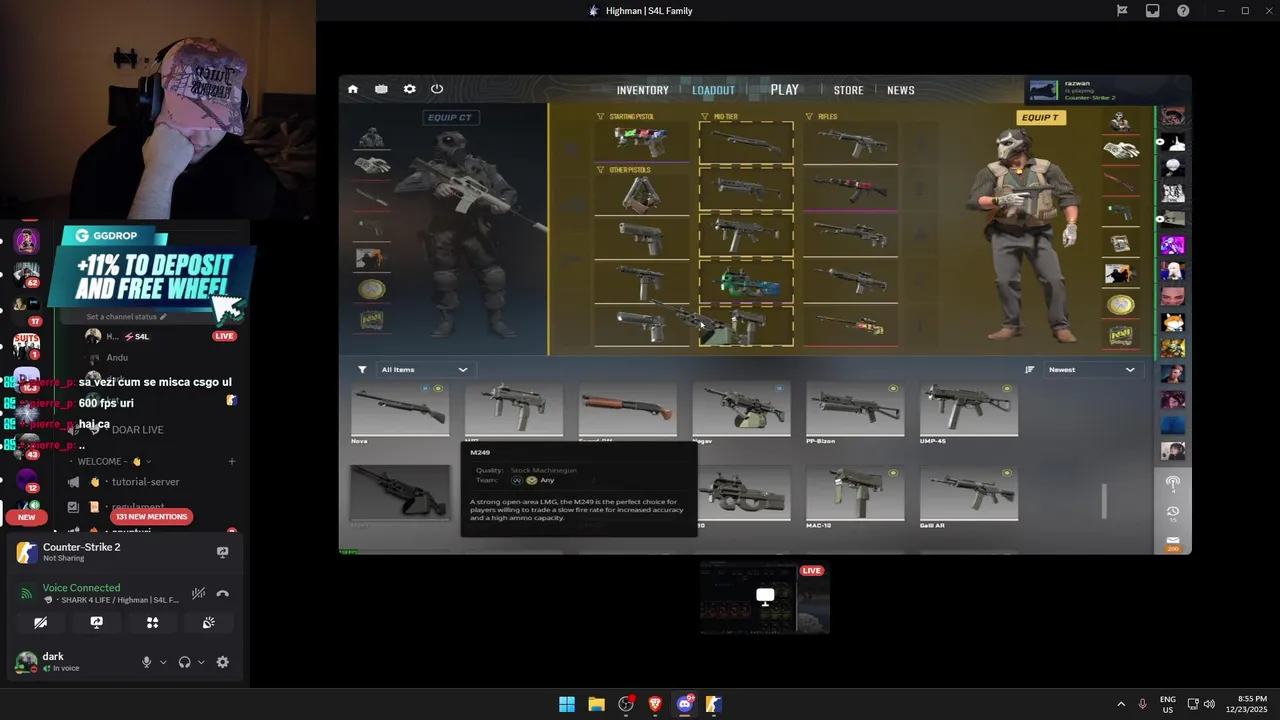Switch to LOADOUT tab
1280x720 pixels.
(713, 90)
